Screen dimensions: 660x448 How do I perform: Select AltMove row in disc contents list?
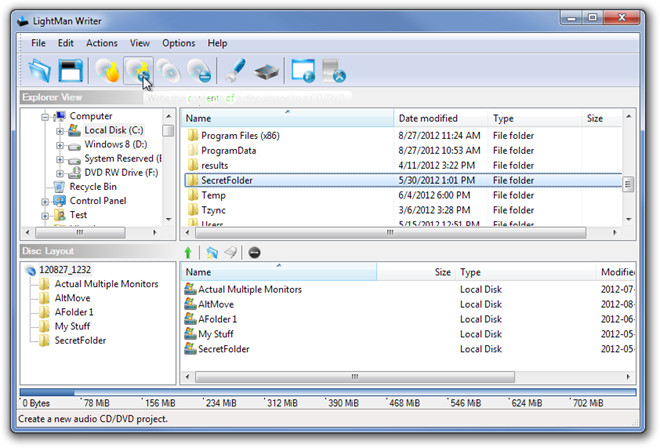click(407, 304)
